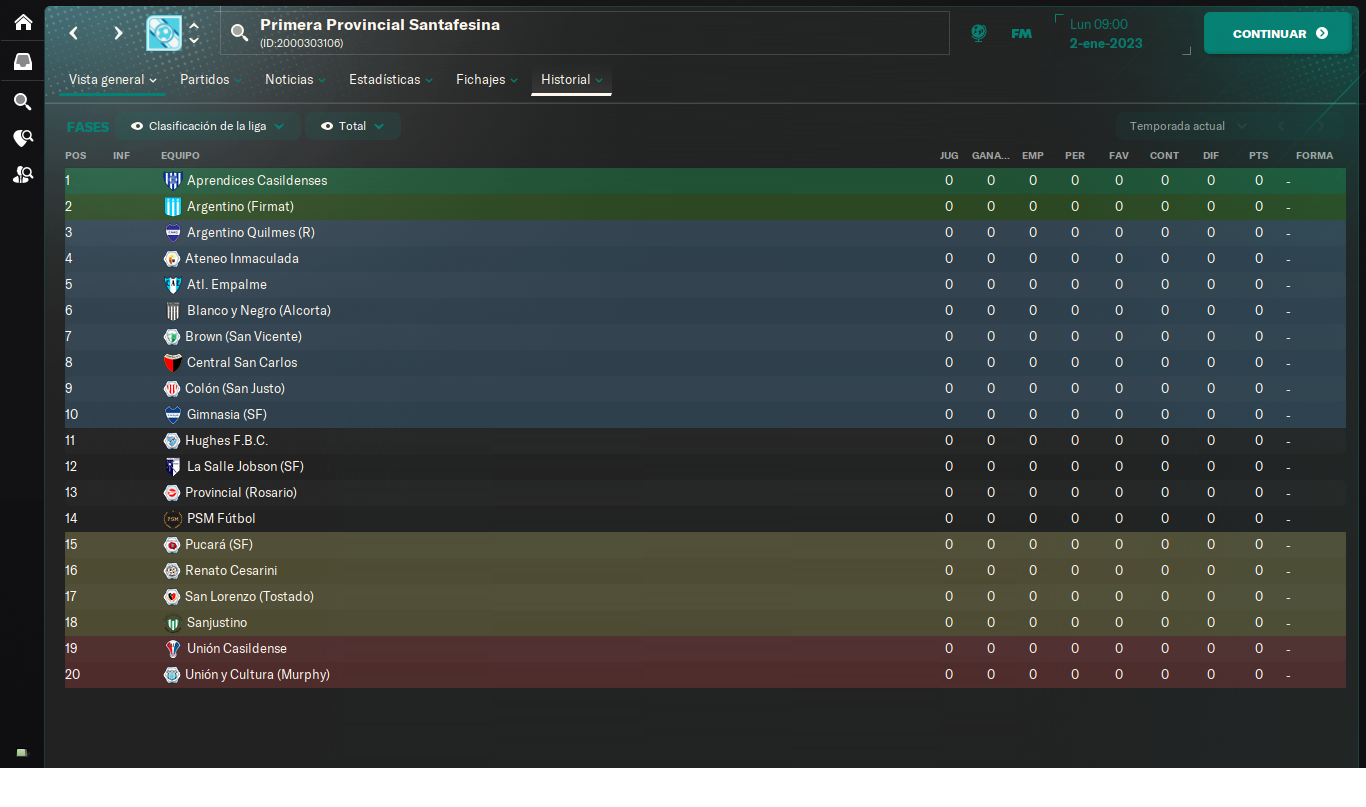This screenshot has width=1366, height=807.
Task: Go forward with the right arrow
Action: coord(118,33)
